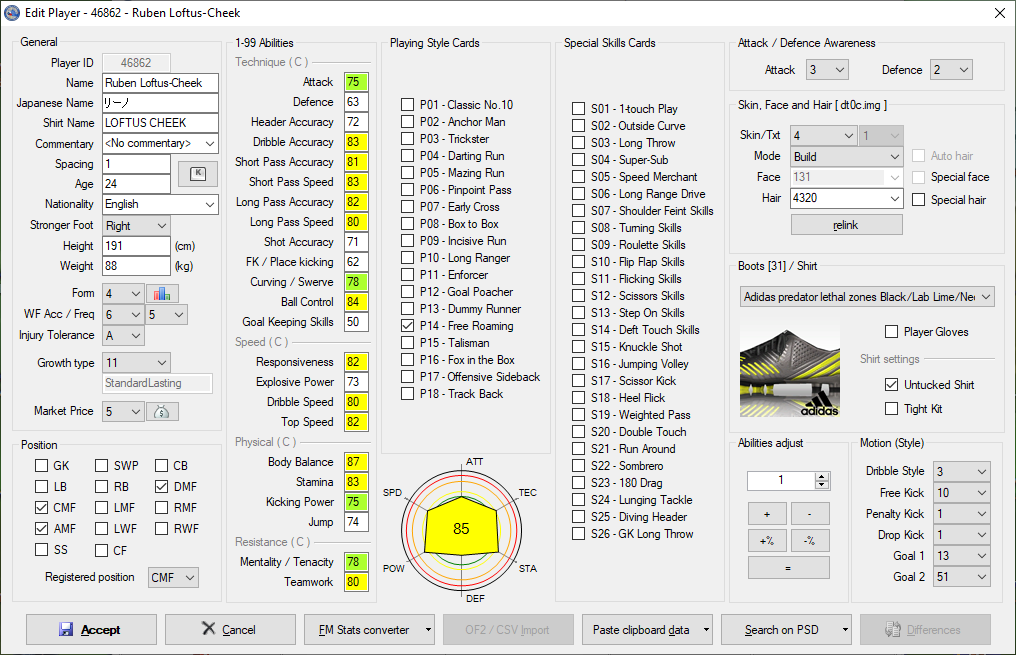
Task: Open the Goal 1 motion dropdown
Action: click(962, 556)
